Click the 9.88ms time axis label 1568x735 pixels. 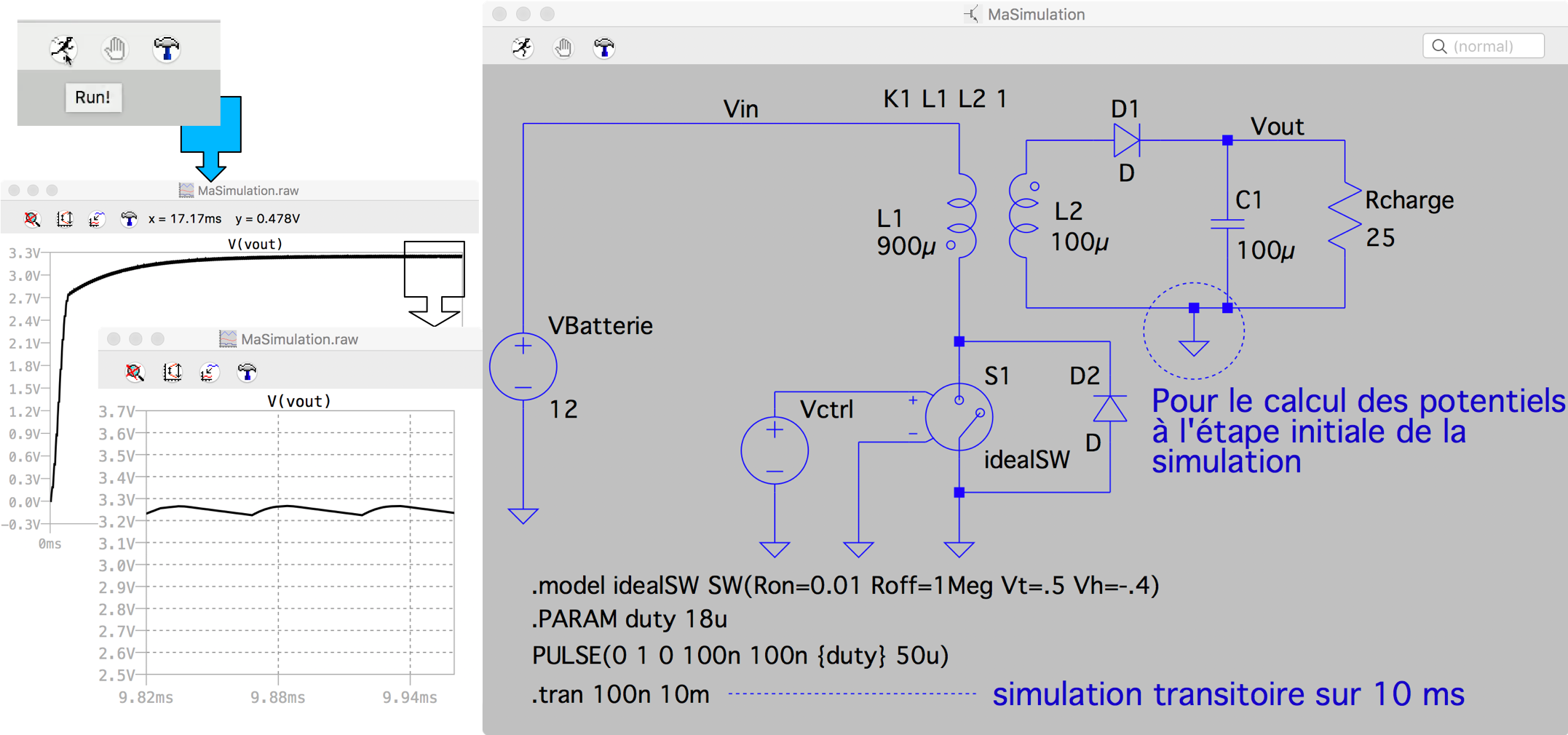tap(278, 697)
